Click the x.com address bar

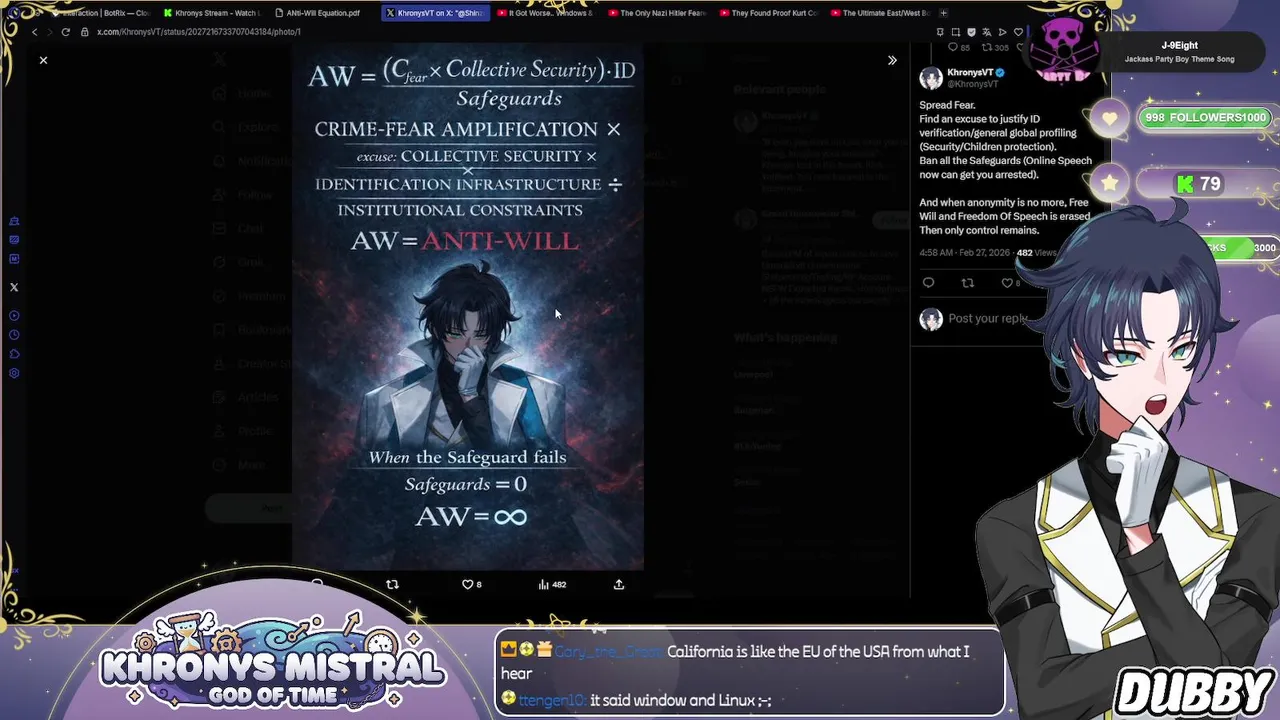point(200,32)
